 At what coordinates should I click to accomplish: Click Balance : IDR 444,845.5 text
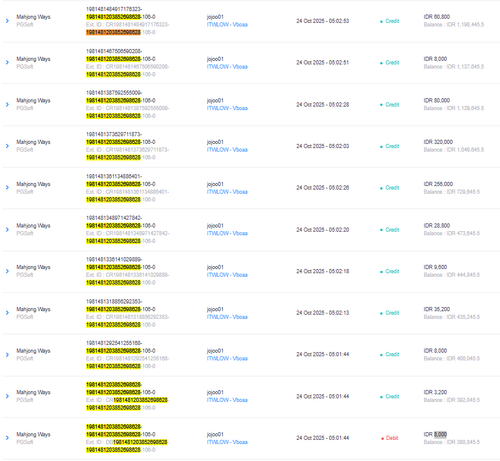(x=452, y=275)
